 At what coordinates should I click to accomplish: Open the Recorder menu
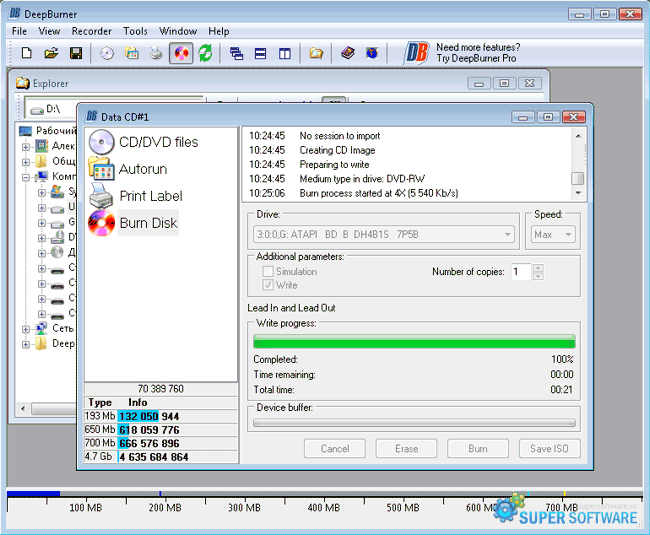[x=92, y=31]
